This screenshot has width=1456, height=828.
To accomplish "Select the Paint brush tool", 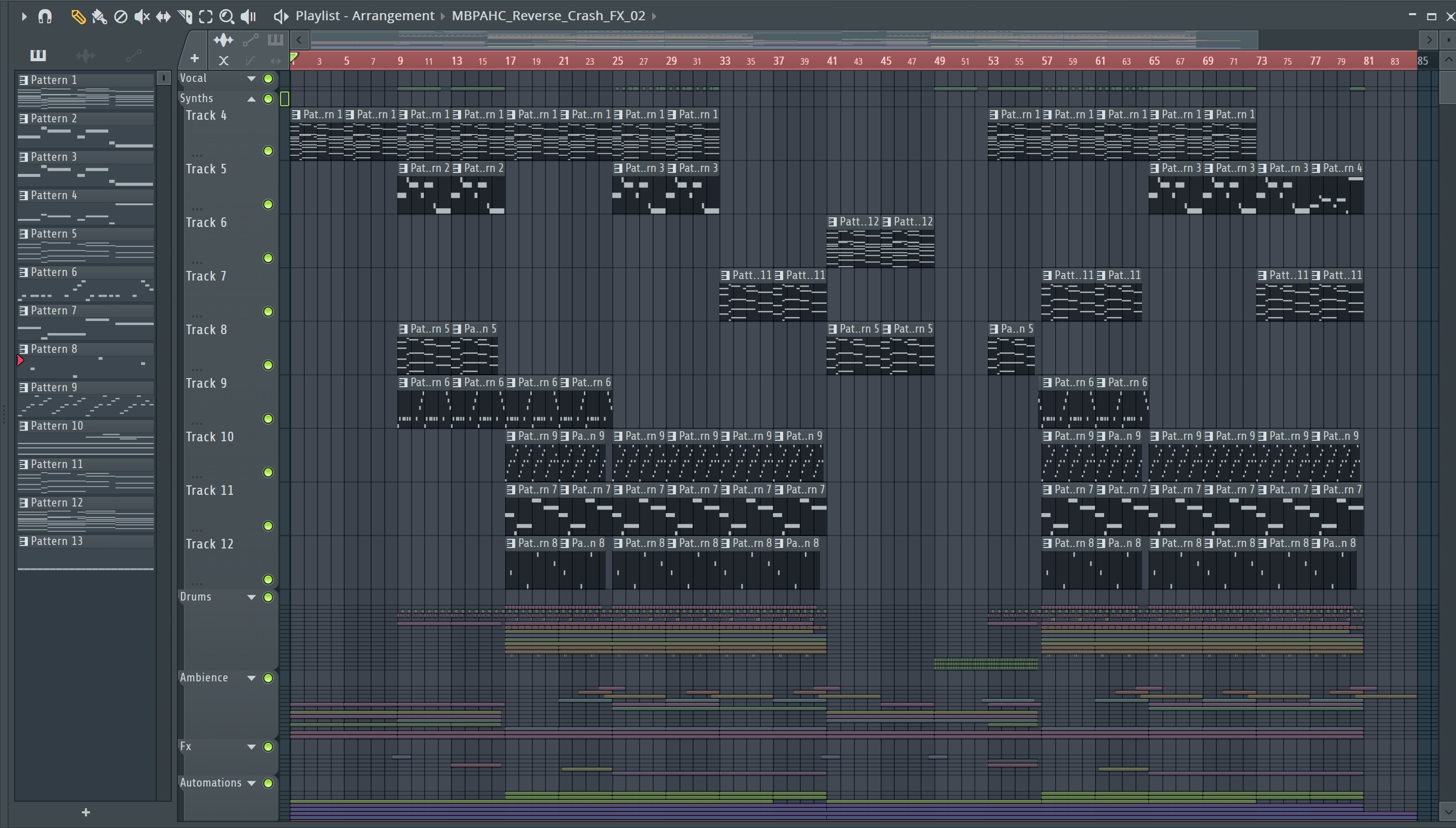I will (x=100, y=17).
